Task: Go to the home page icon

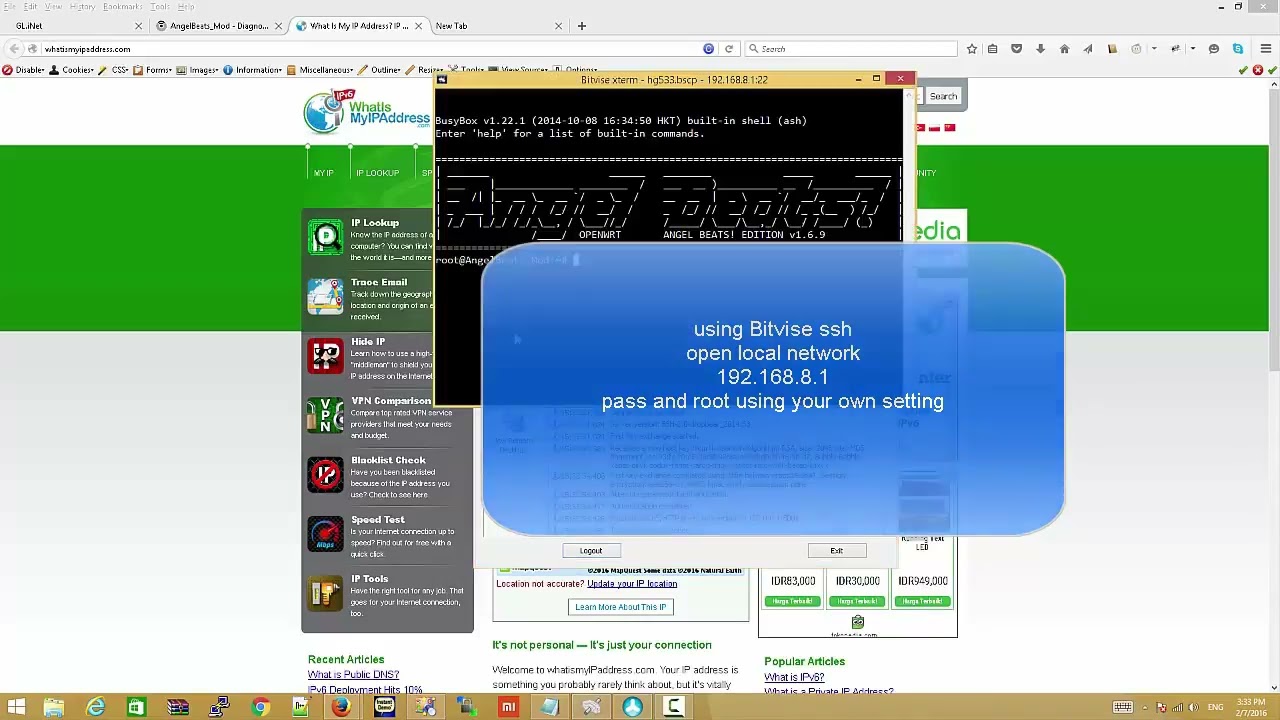Action: tap(1064, 48)
